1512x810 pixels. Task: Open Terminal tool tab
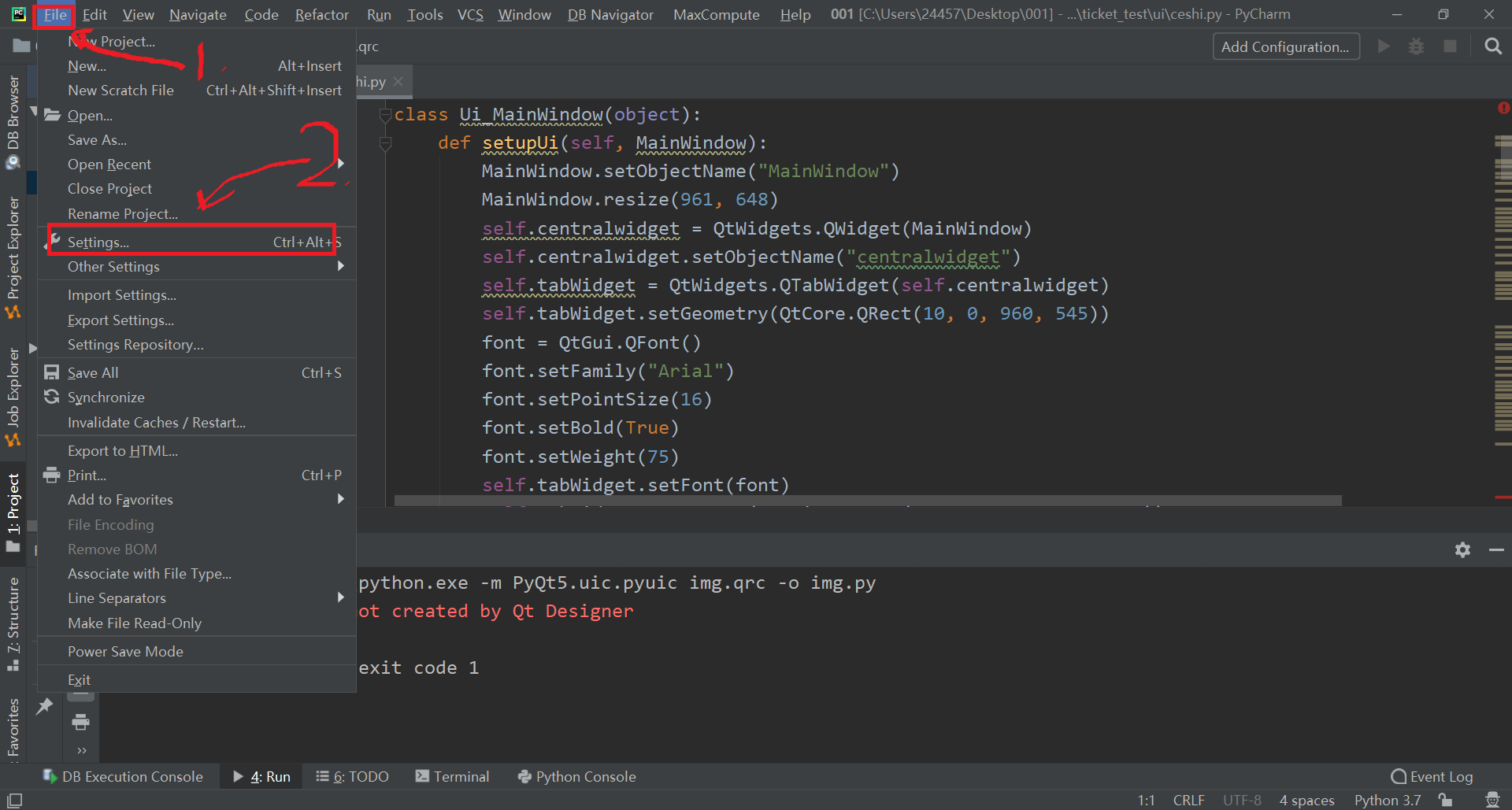(x=453, y=777)
